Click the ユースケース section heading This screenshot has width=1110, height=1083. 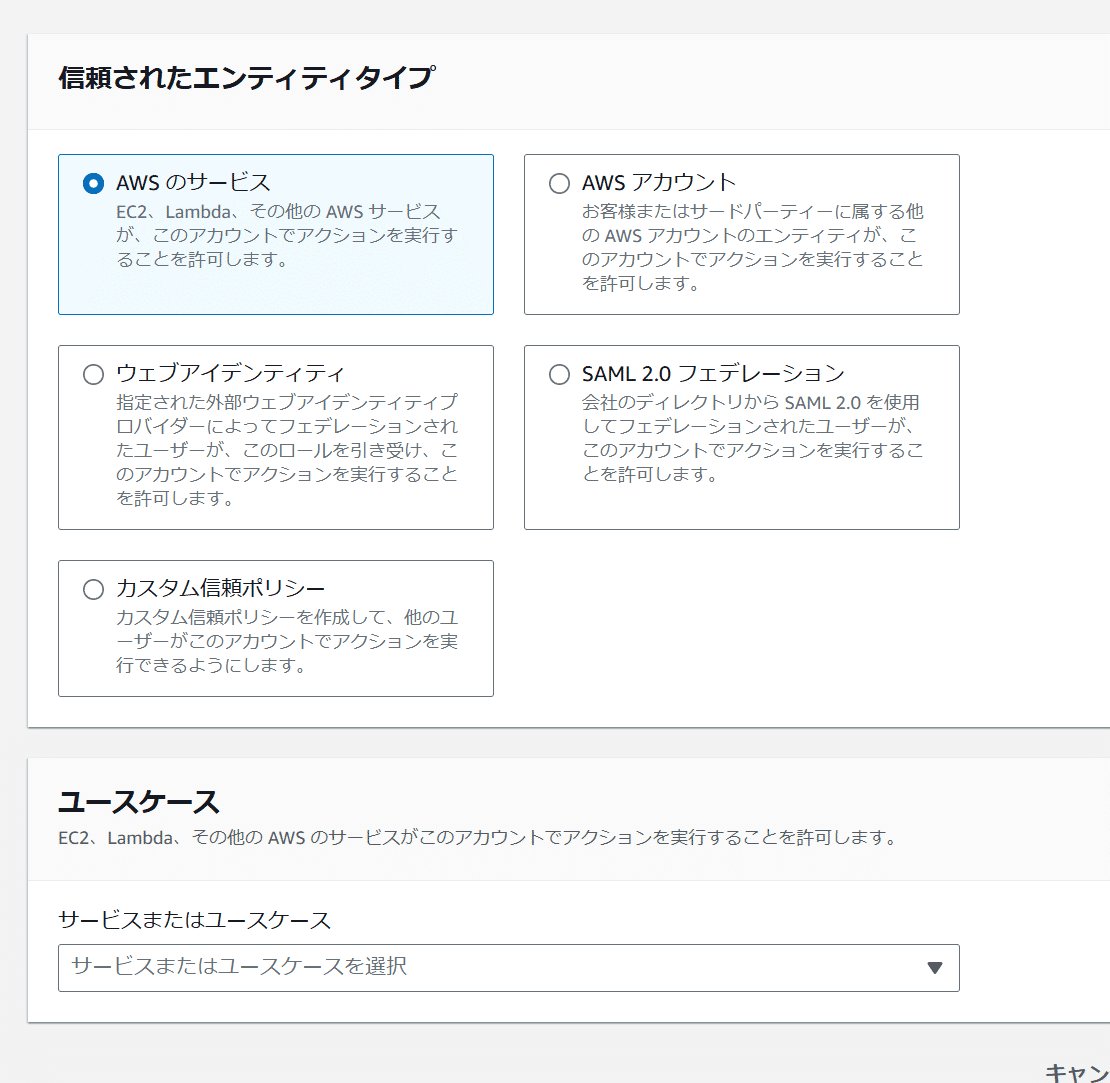tap(139, 803)
